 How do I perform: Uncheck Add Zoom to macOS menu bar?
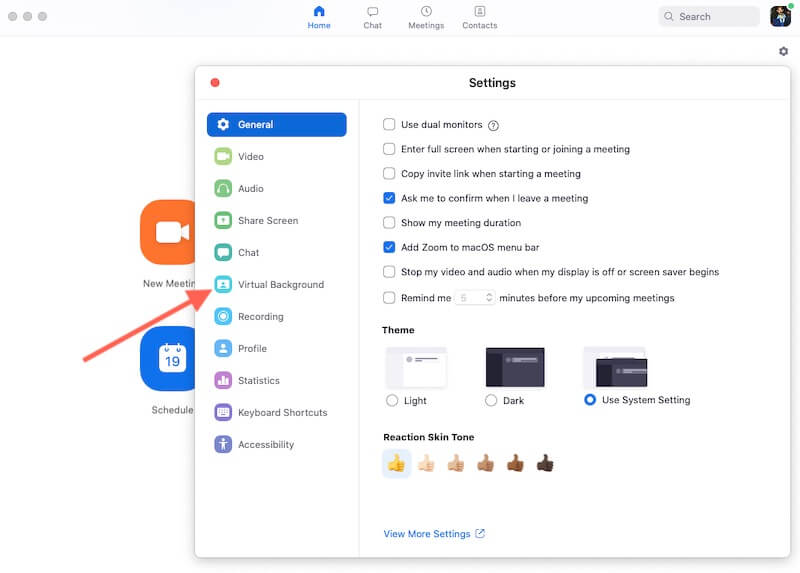tap(389, 247)
